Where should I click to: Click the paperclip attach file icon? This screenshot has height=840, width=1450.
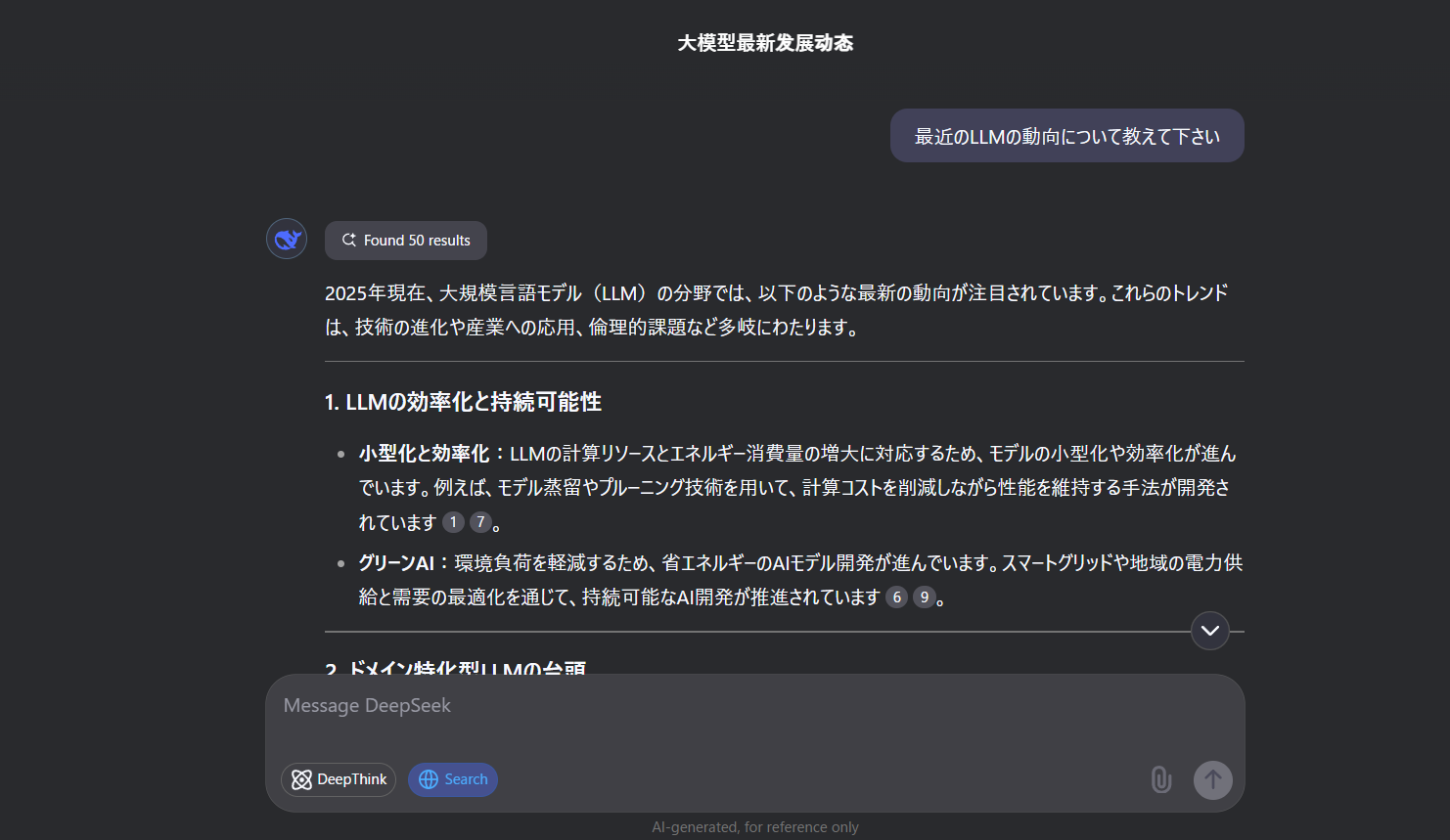click(1160, 779)
